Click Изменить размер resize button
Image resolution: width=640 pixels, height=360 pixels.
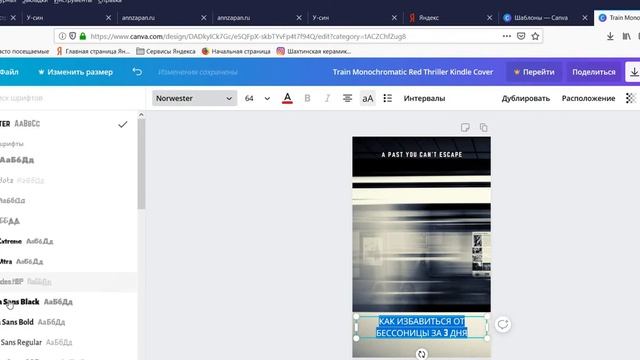point(75,72)
